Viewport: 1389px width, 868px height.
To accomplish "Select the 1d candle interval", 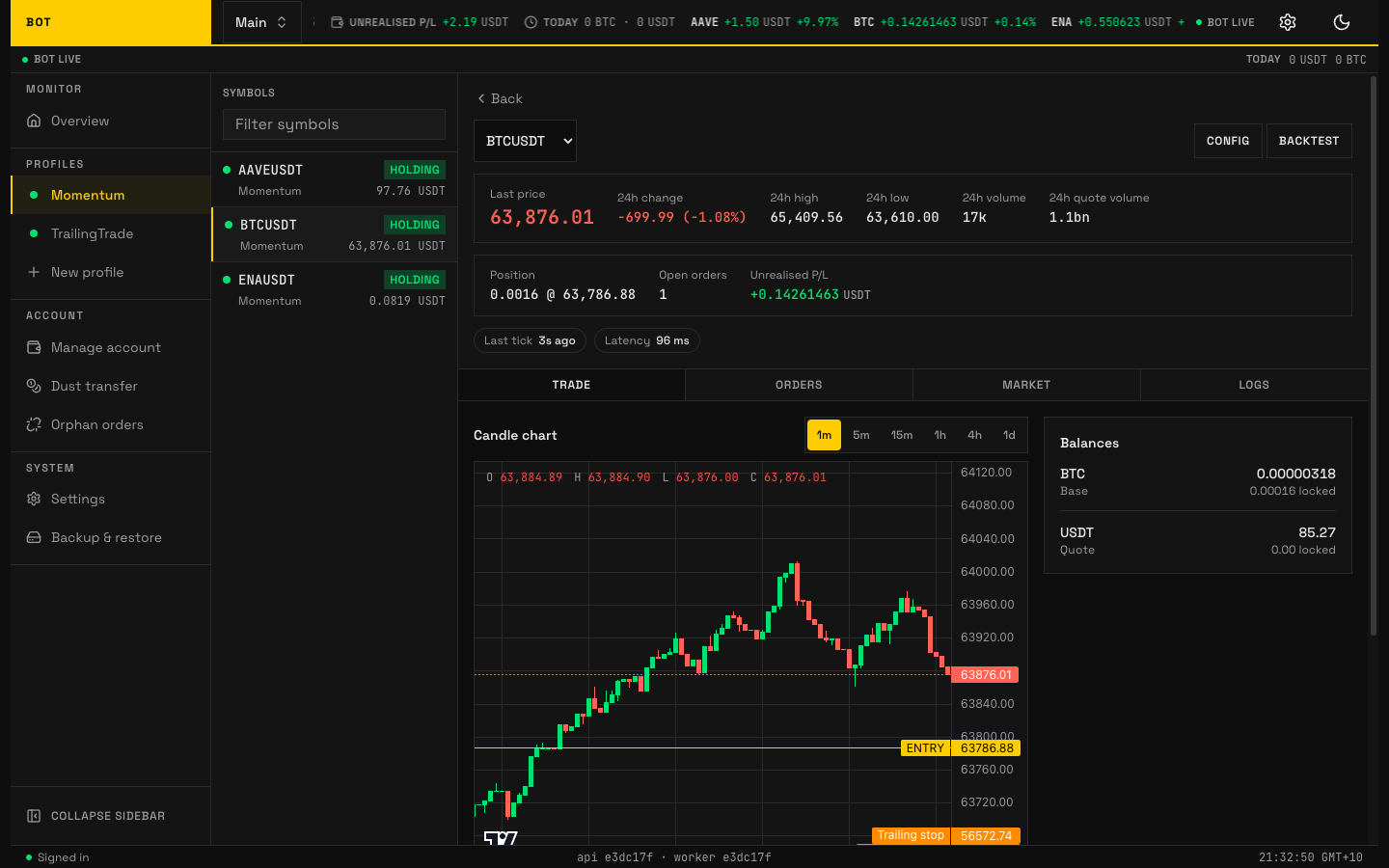I will (x=1009, y=435).
